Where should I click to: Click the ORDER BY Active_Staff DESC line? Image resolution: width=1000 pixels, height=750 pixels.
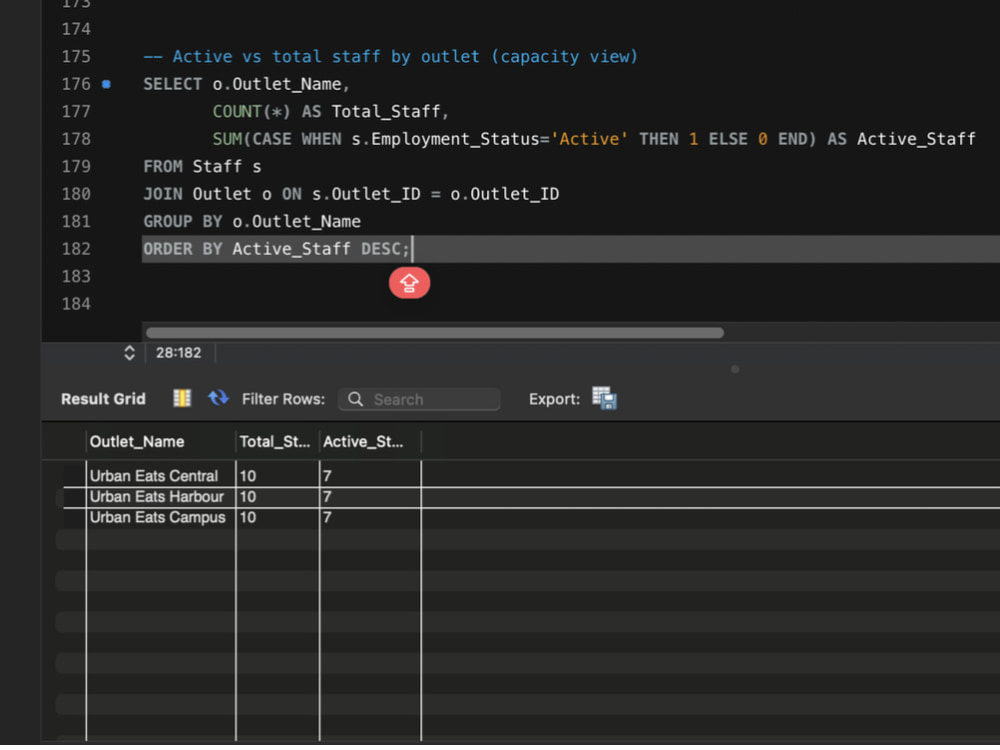pos(276,249)
